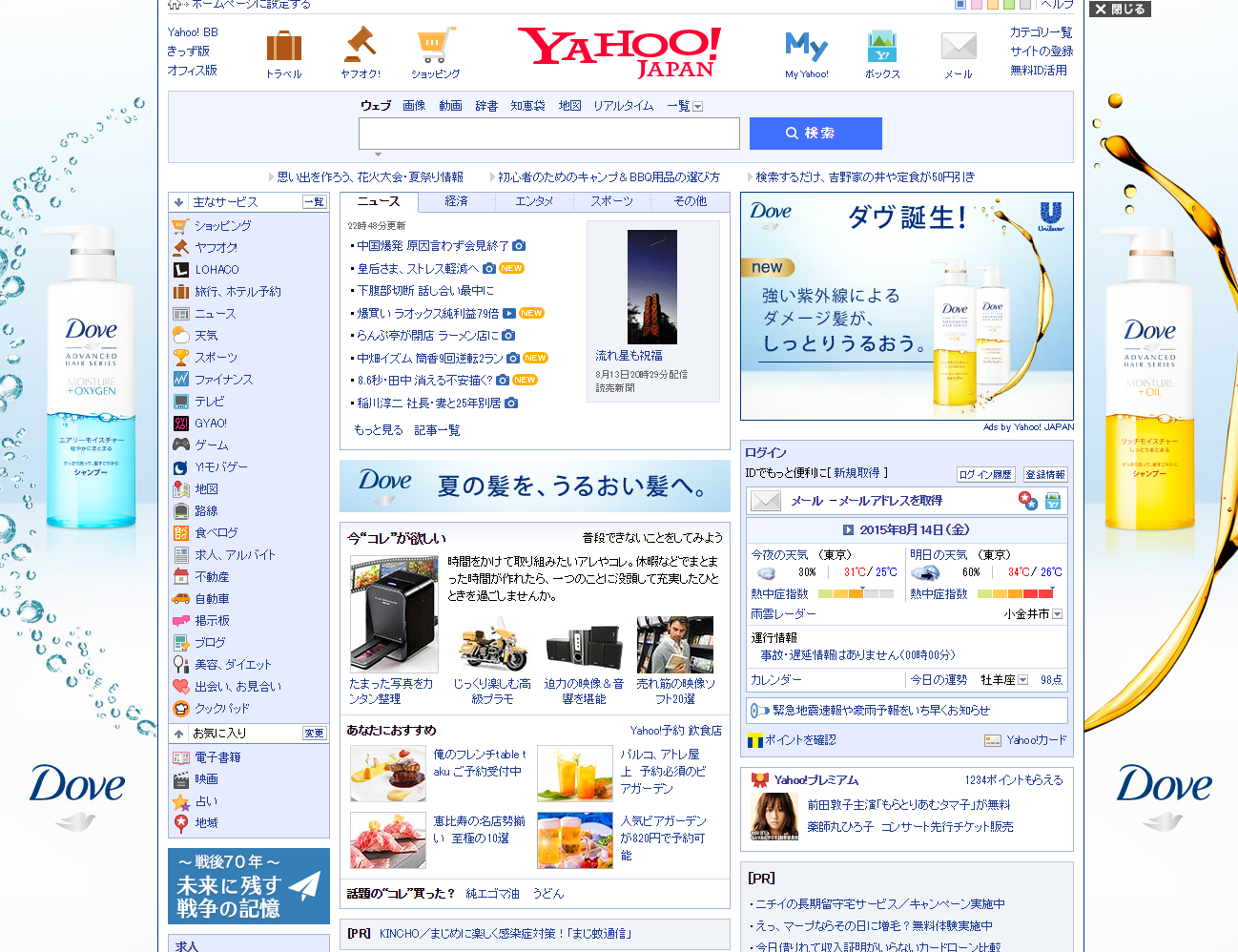The height and width of the screenshot is (952, 1238).
Task: Select リアルタイム search type tab
Action: tap(624, 106)
